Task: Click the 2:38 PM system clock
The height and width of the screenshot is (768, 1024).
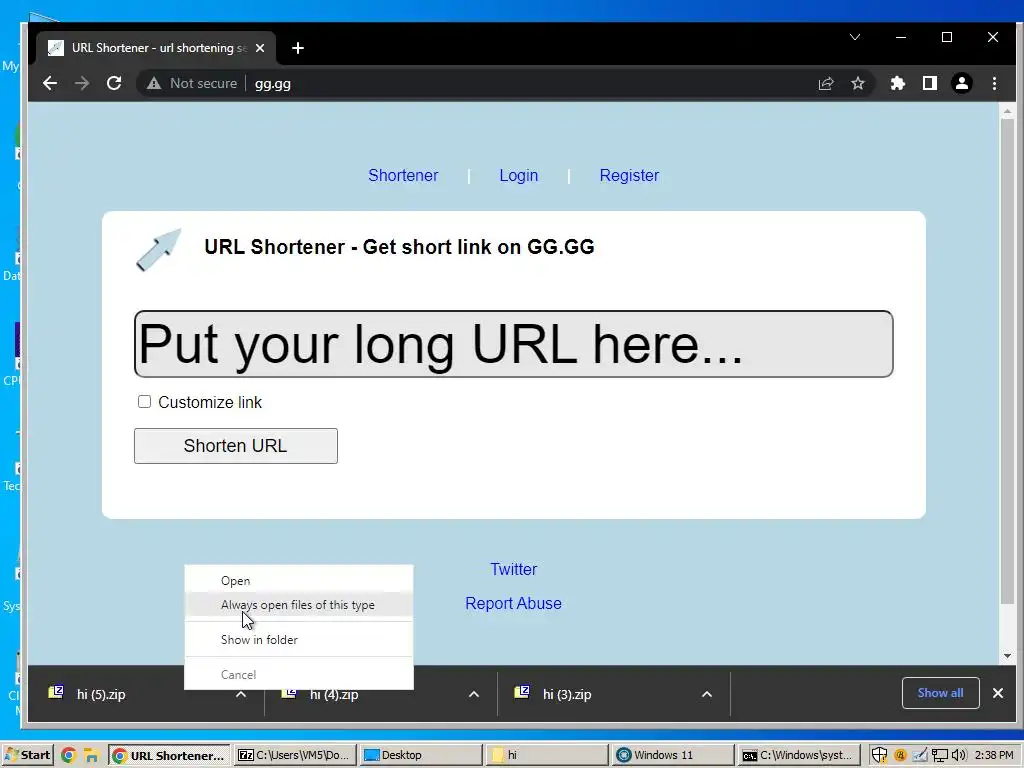Action: (x=993, y=755)
